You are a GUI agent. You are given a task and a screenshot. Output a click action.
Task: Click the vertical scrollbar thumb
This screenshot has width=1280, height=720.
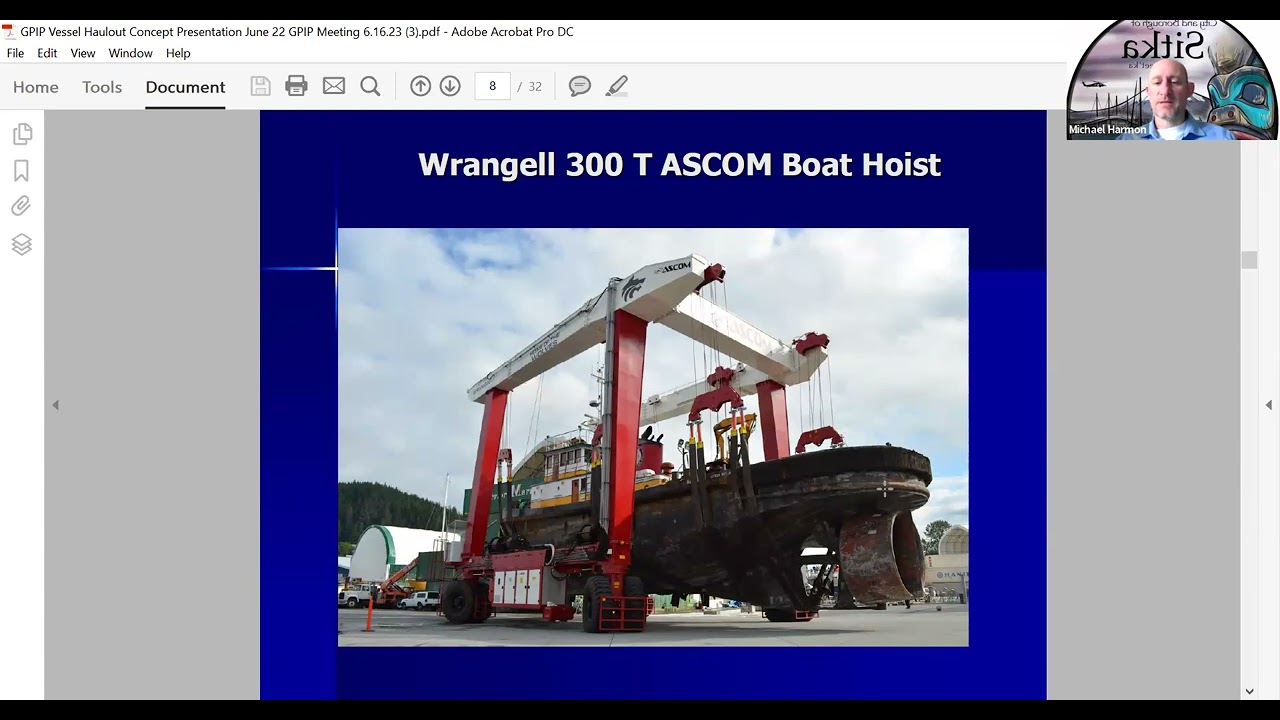(x=1249, y=260)
